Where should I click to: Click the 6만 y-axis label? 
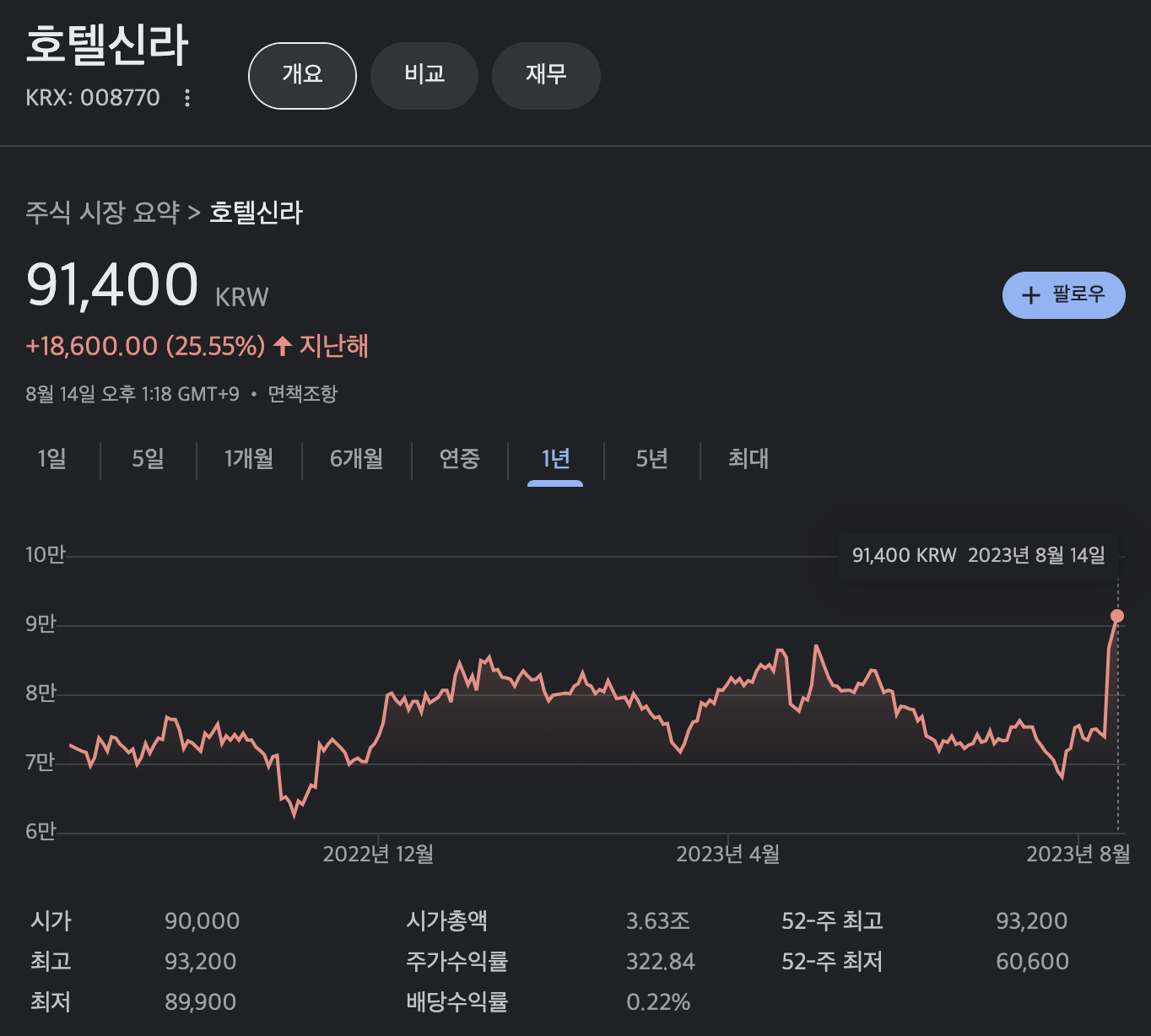(41, 831)
